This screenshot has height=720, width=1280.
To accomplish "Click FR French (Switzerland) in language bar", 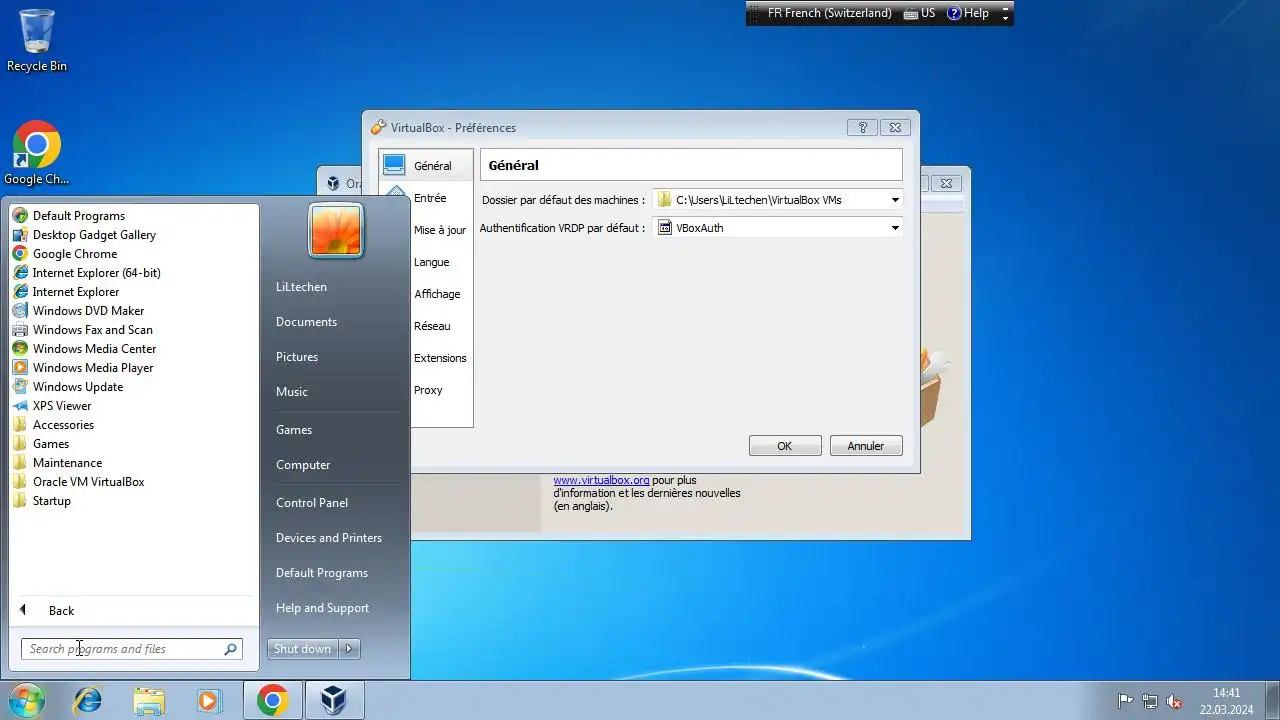I will [829, 13].
